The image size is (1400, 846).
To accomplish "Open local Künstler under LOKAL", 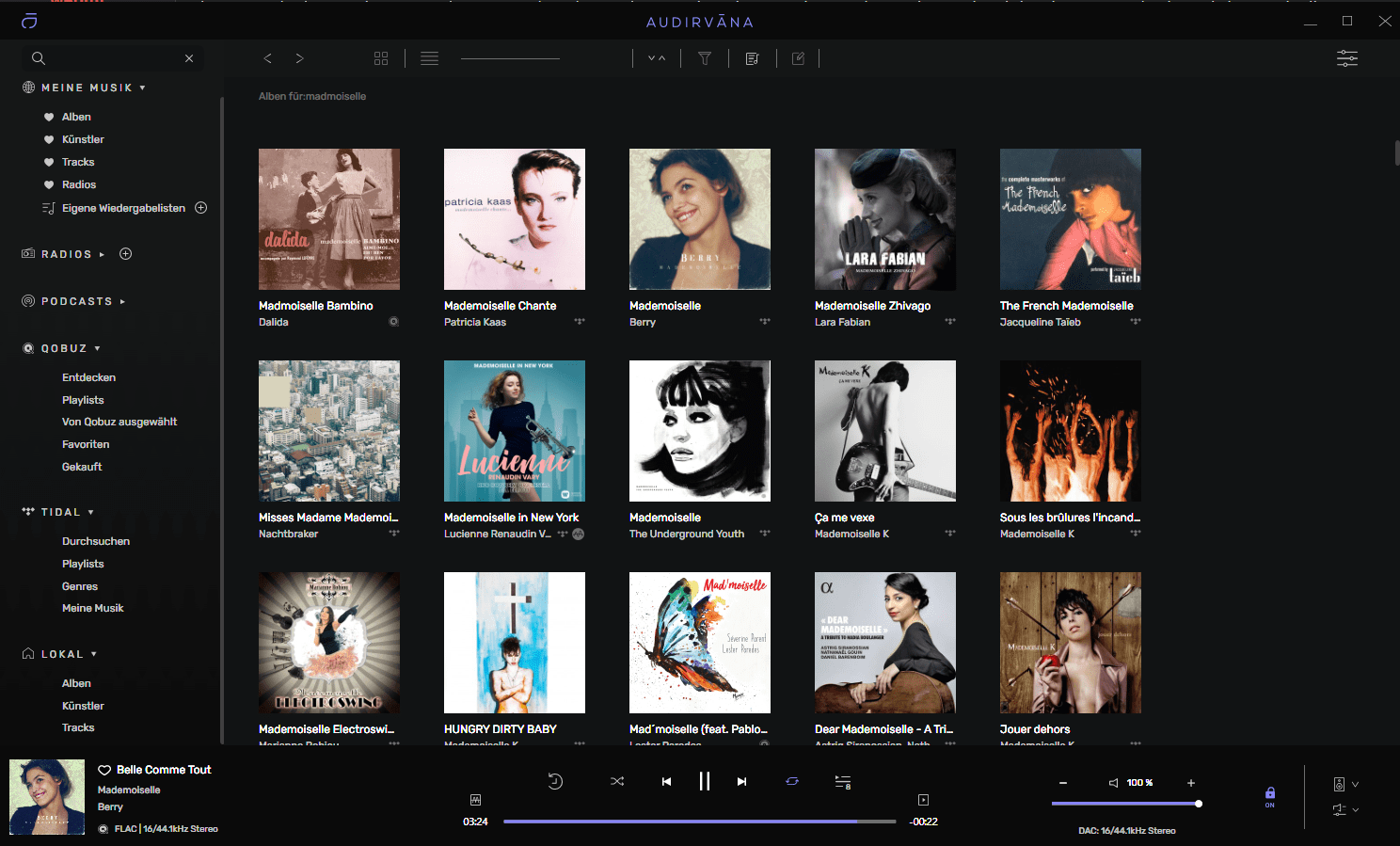I will click(83, 706).
